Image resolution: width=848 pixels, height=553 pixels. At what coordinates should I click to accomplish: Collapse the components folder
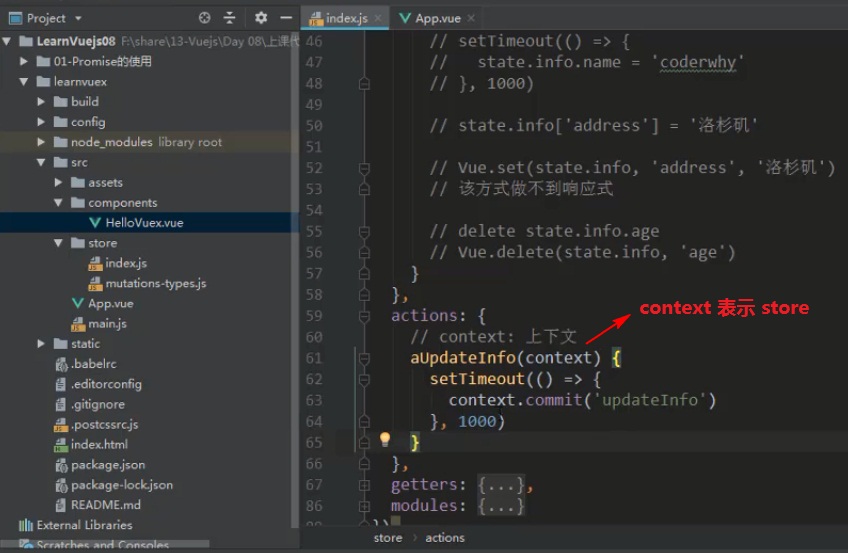[58, 203]
